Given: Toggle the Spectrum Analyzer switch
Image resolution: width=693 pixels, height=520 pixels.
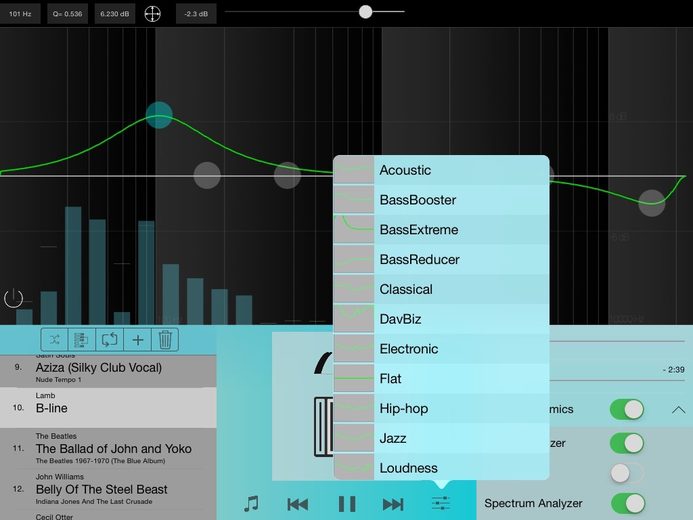Looking at the screenshot, I should point(628,503).
